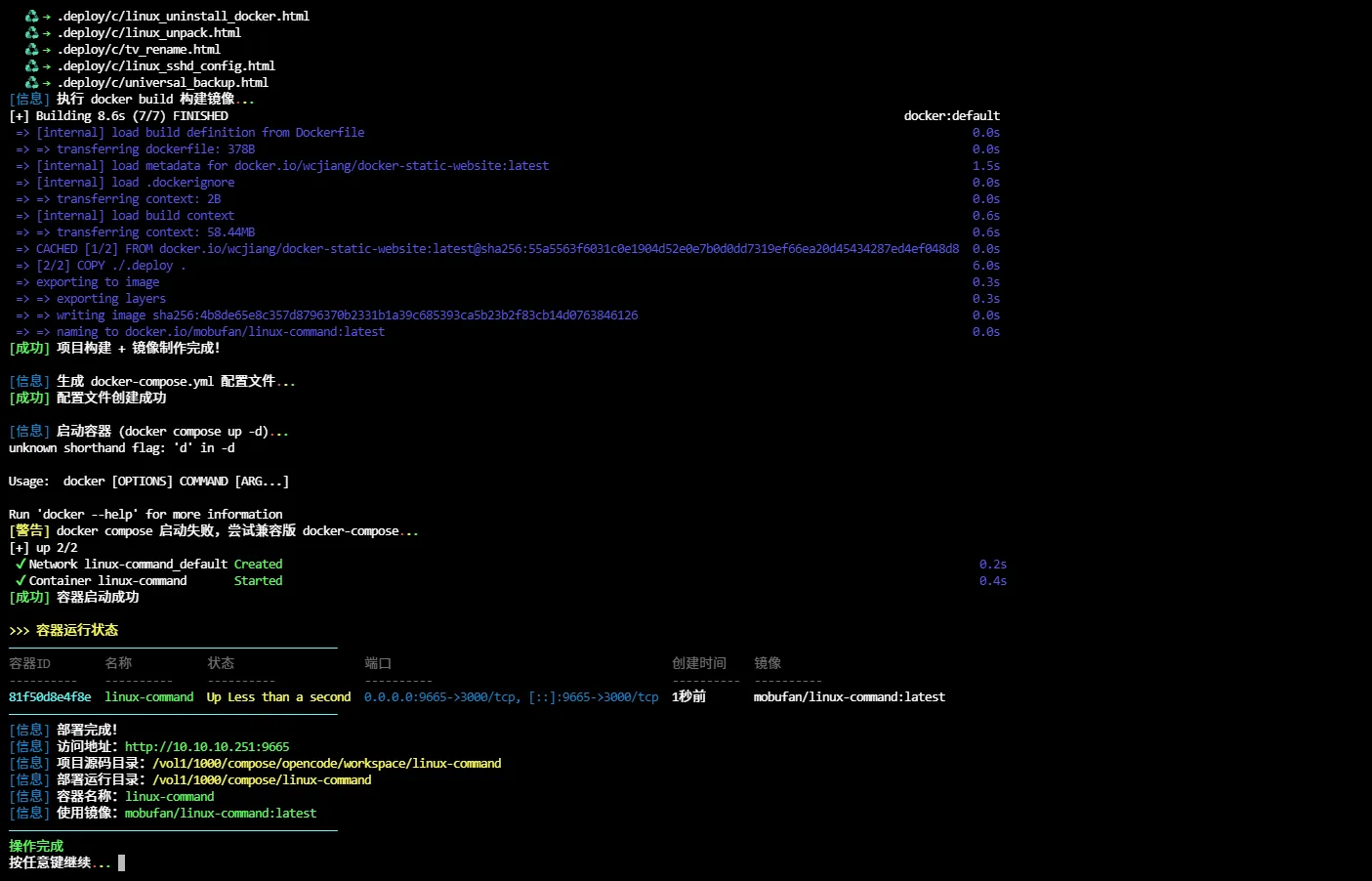Image resolution: width=1372 pixels, height=881 pixels.
Task: Click the 镜像 column header
Action: point(768,664)
